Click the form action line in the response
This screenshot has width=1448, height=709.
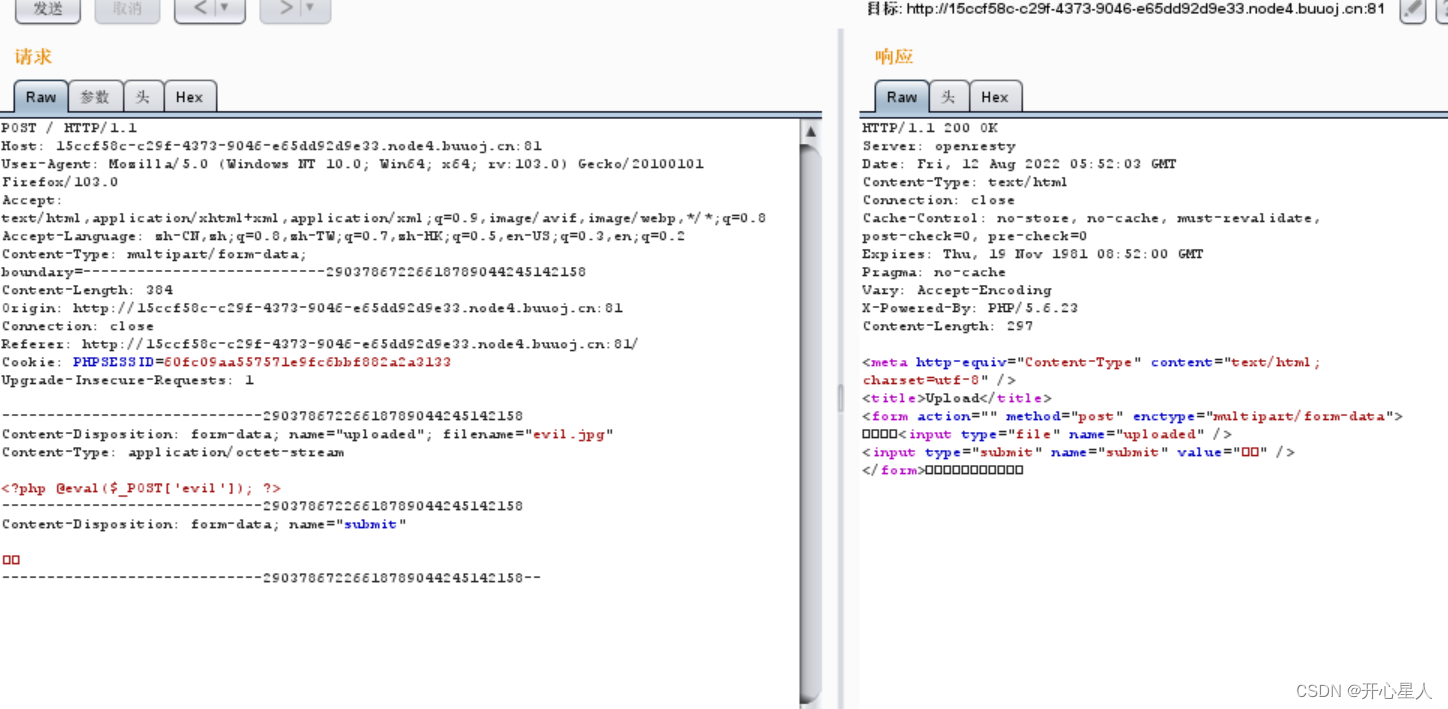[1133, 416]
